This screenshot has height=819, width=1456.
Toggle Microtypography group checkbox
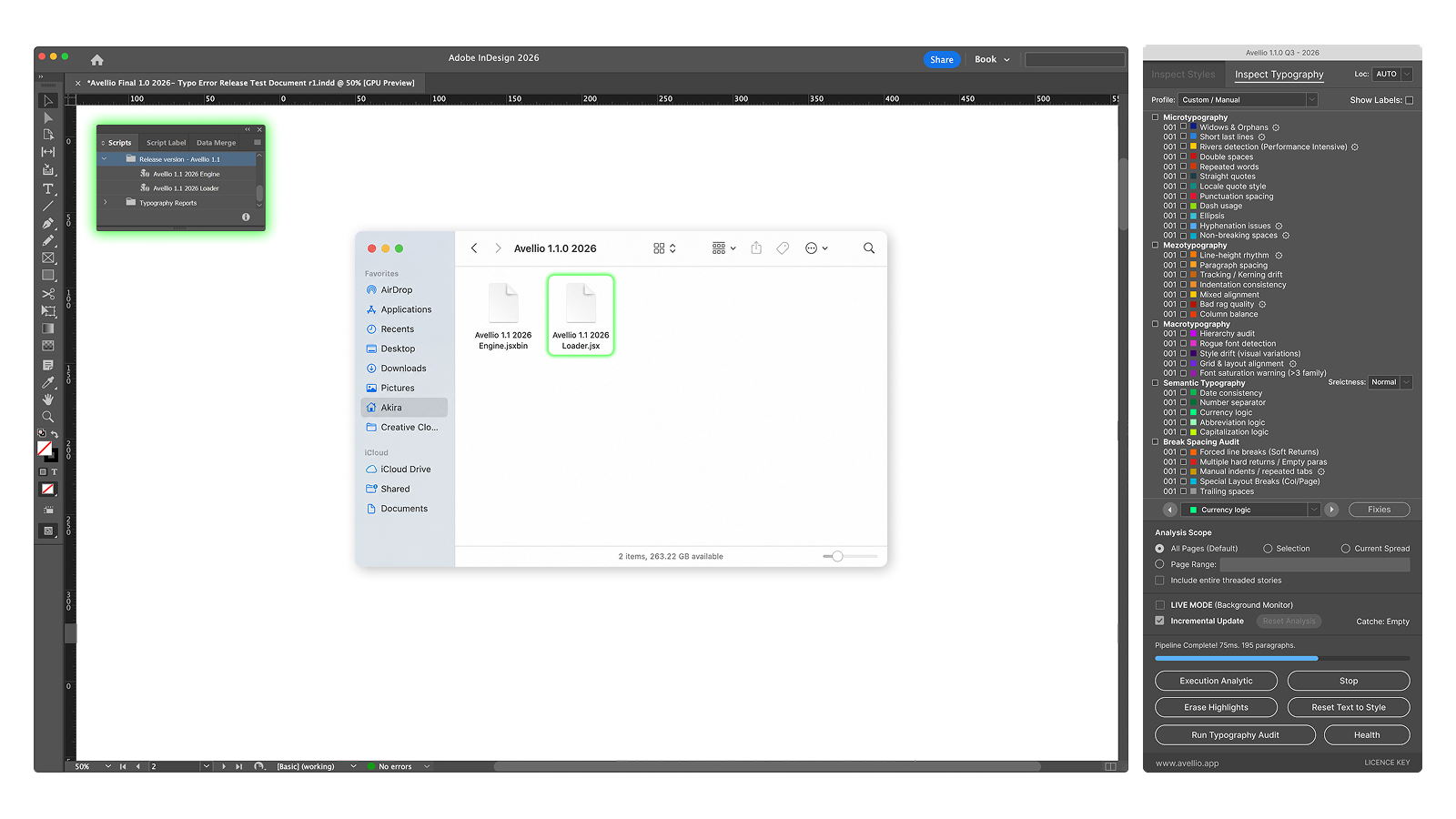1156,117
